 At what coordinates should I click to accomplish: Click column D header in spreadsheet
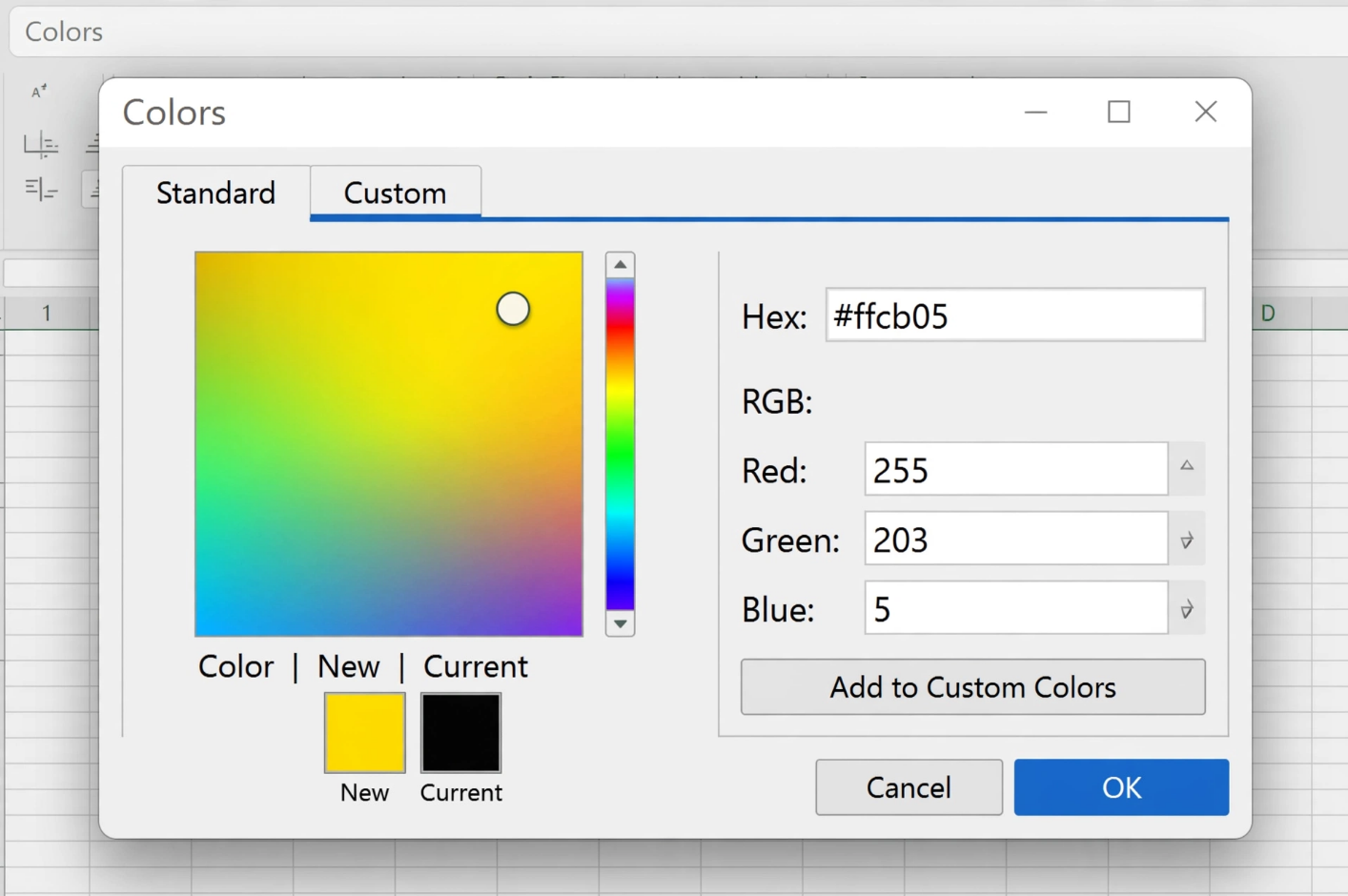[1268, 313]
